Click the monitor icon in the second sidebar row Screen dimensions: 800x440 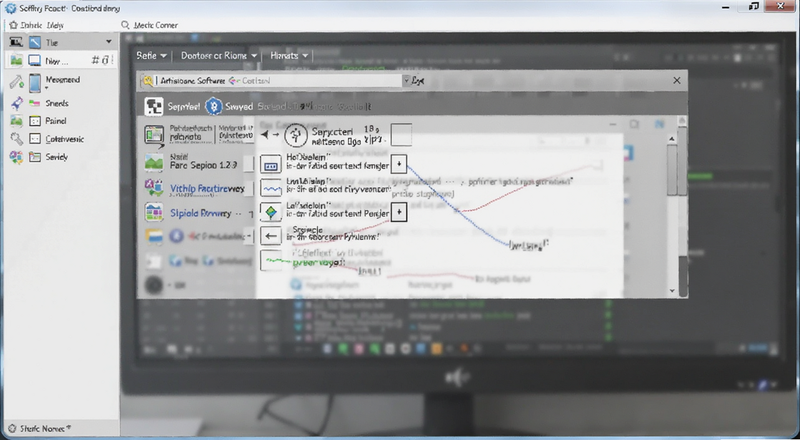tap(35, 61)
